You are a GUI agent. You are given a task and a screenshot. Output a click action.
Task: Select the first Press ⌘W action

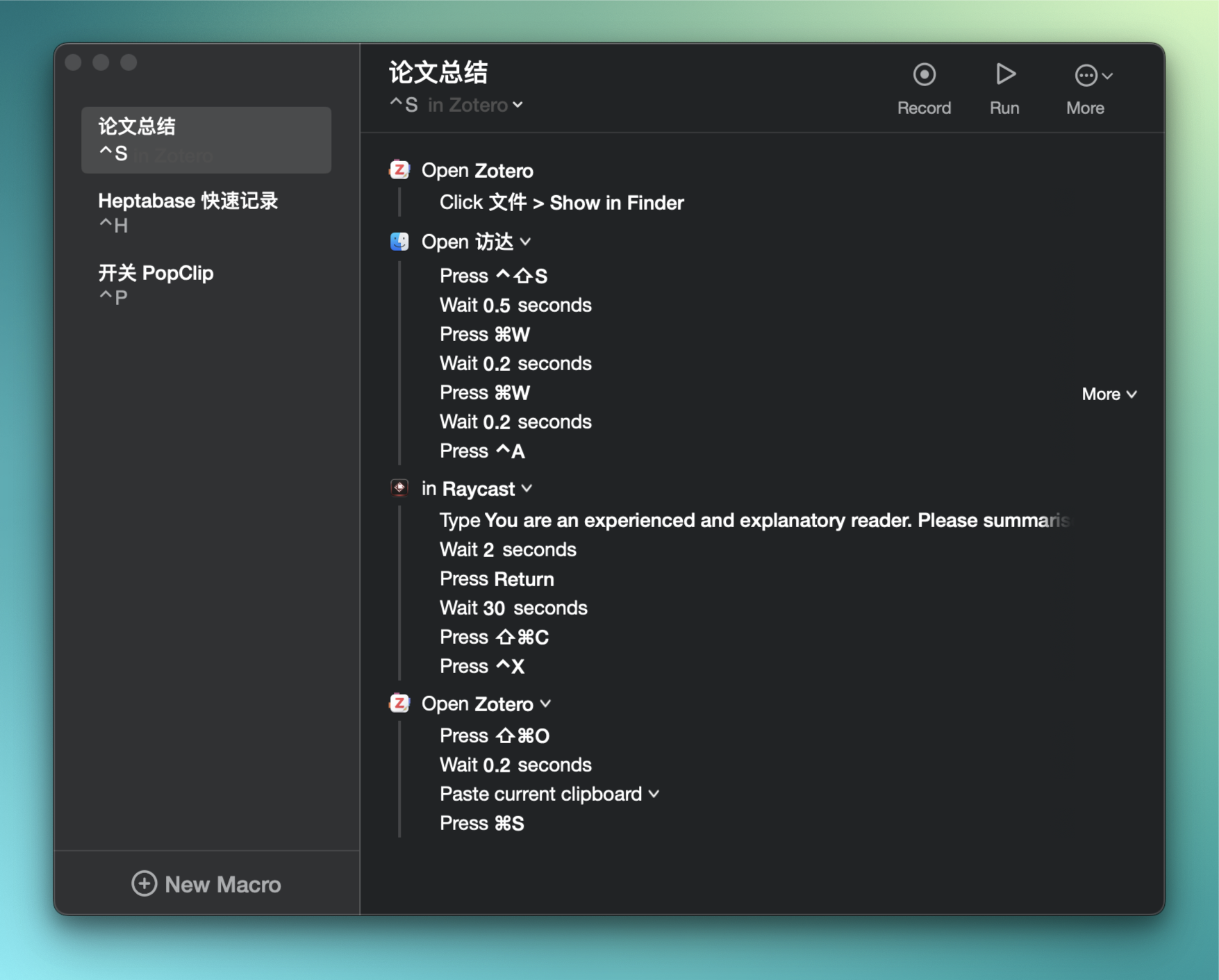485,334
